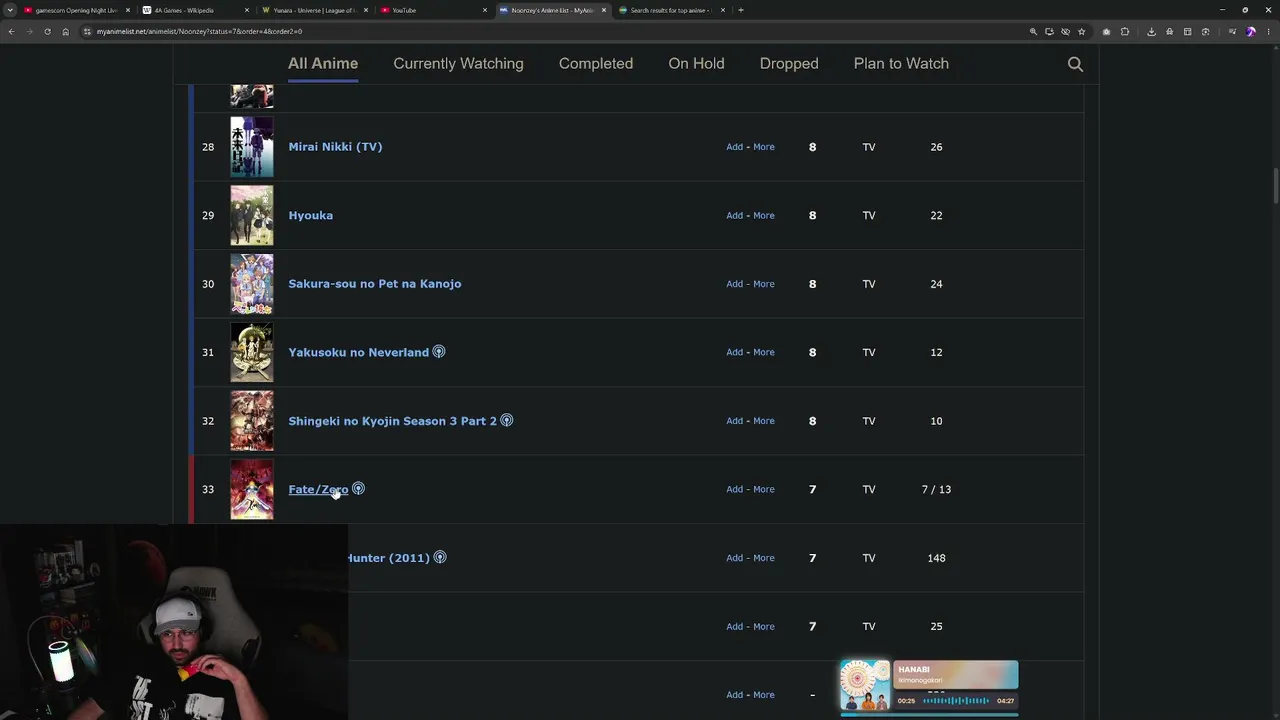Viewport: 1280px width, 720px height.
Task: Switch to the Currently Watching tab
Action: 458,63
